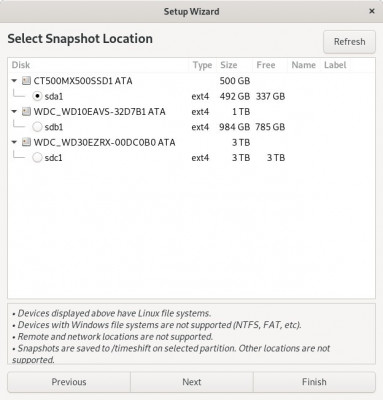Click the 785 GB free value
This screenshot has height=400, width=383.
270,127
